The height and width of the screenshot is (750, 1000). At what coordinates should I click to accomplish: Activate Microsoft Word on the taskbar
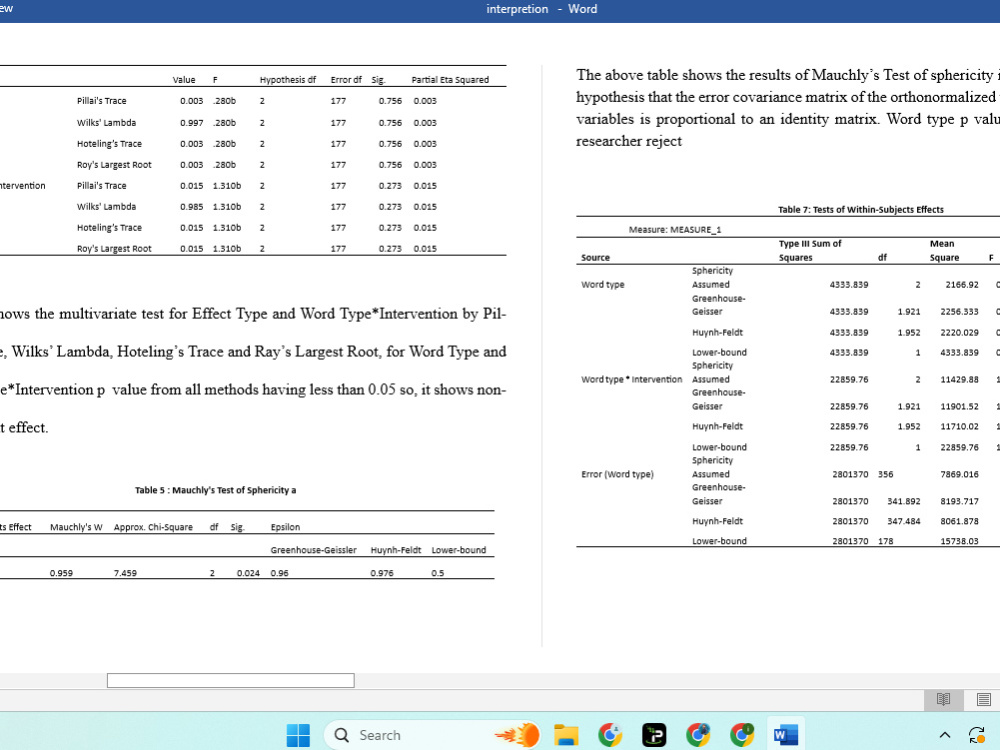coord(785,735)
